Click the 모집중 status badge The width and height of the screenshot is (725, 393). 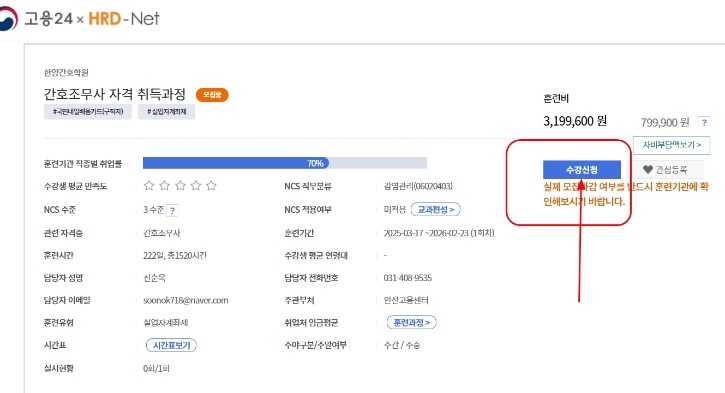[x=212, y=95]
